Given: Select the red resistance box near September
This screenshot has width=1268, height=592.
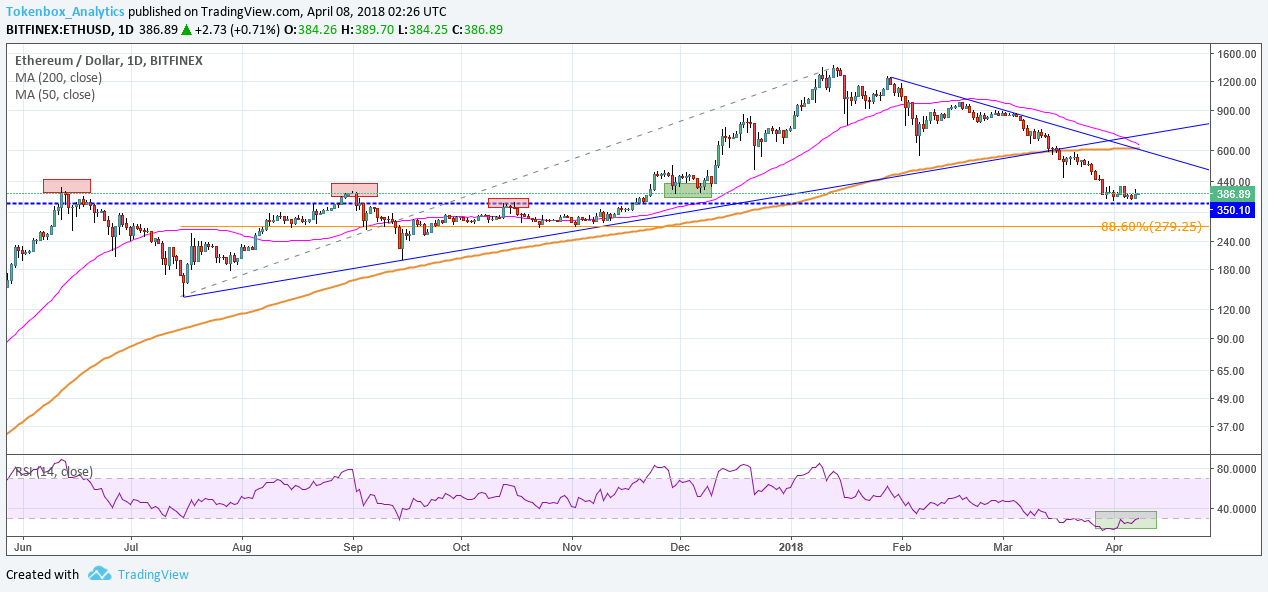Looking at the screenshot, I should point(354,188).
